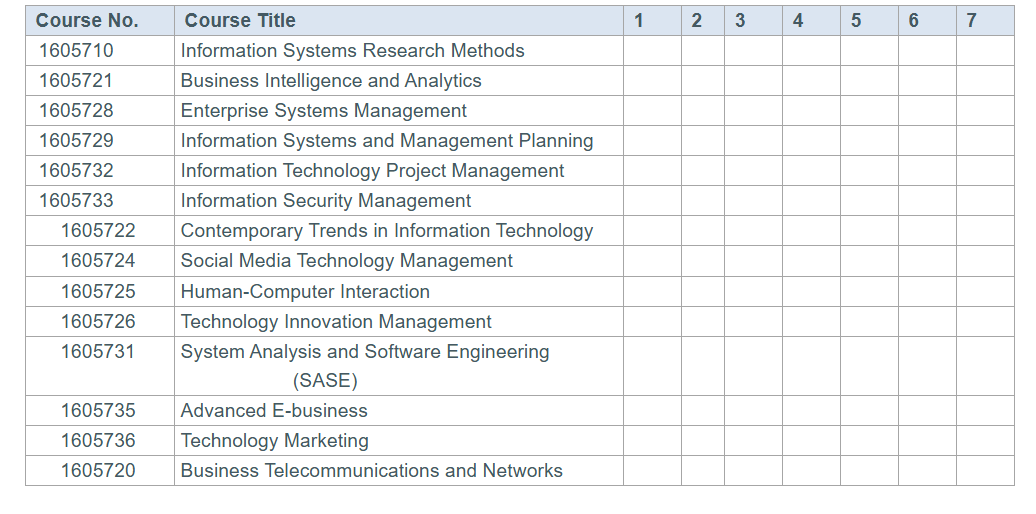Select Business Telecommunications and Networks title
The height and width of the screenshot is (514, 1036).
point(371,471)
